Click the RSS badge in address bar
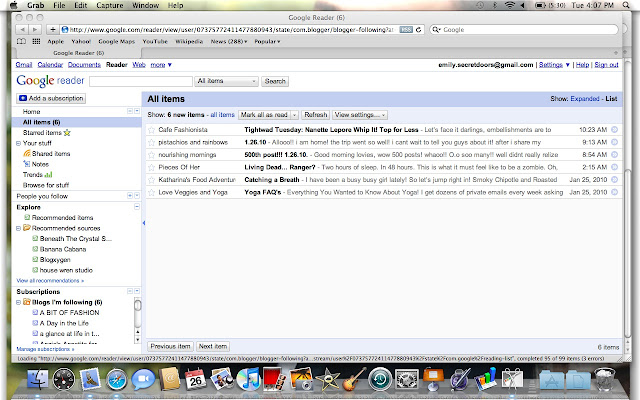Viewport: 640px width, 400px height. [406, 30]
